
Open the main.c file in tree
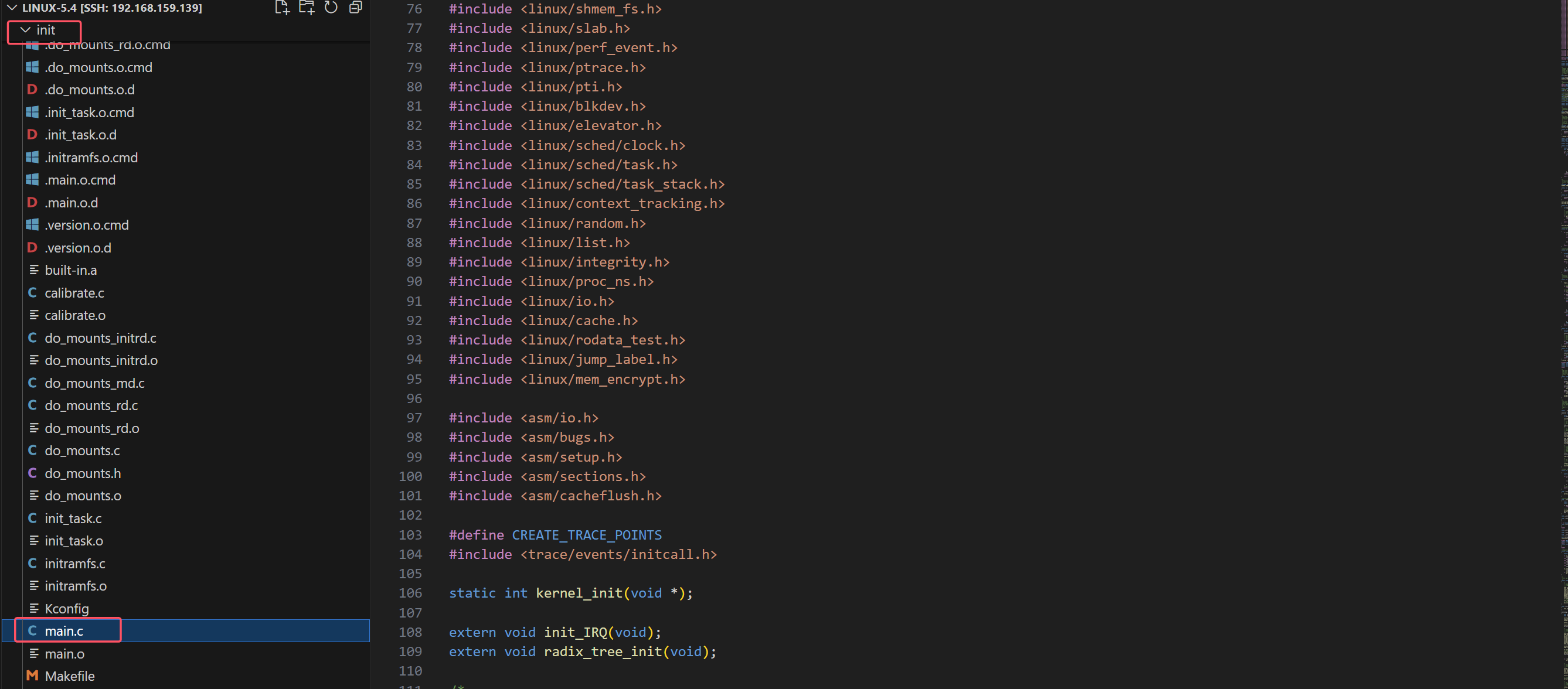[x=64, y=630]
